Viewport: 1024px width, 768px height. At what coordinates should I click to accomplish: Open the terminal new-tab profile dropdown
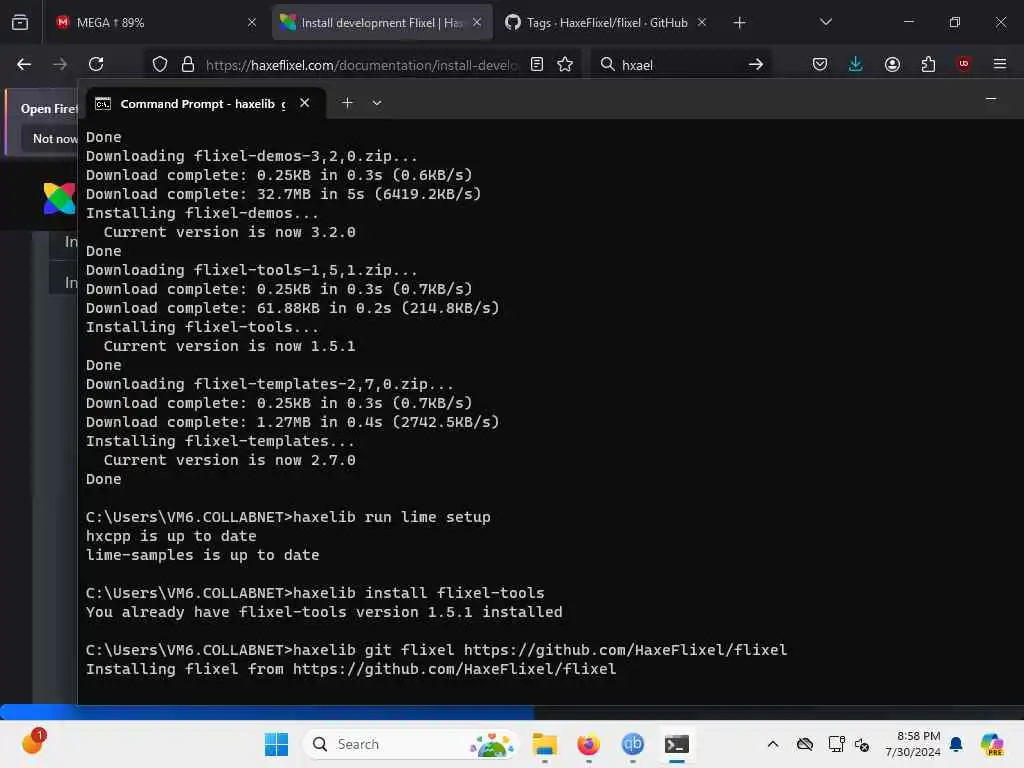377,103
